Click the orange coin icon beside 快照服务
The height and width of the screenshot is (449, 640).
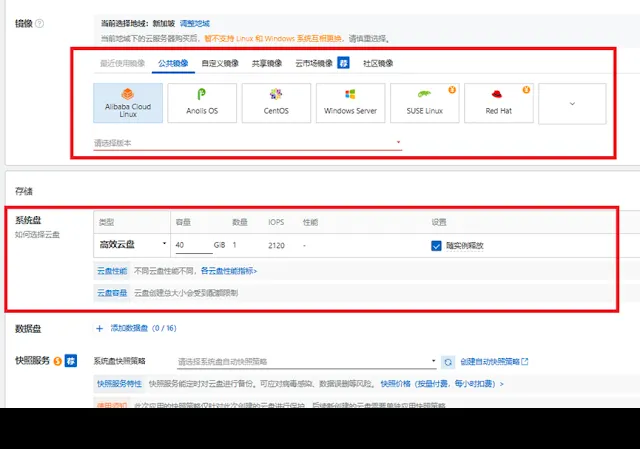58,361
